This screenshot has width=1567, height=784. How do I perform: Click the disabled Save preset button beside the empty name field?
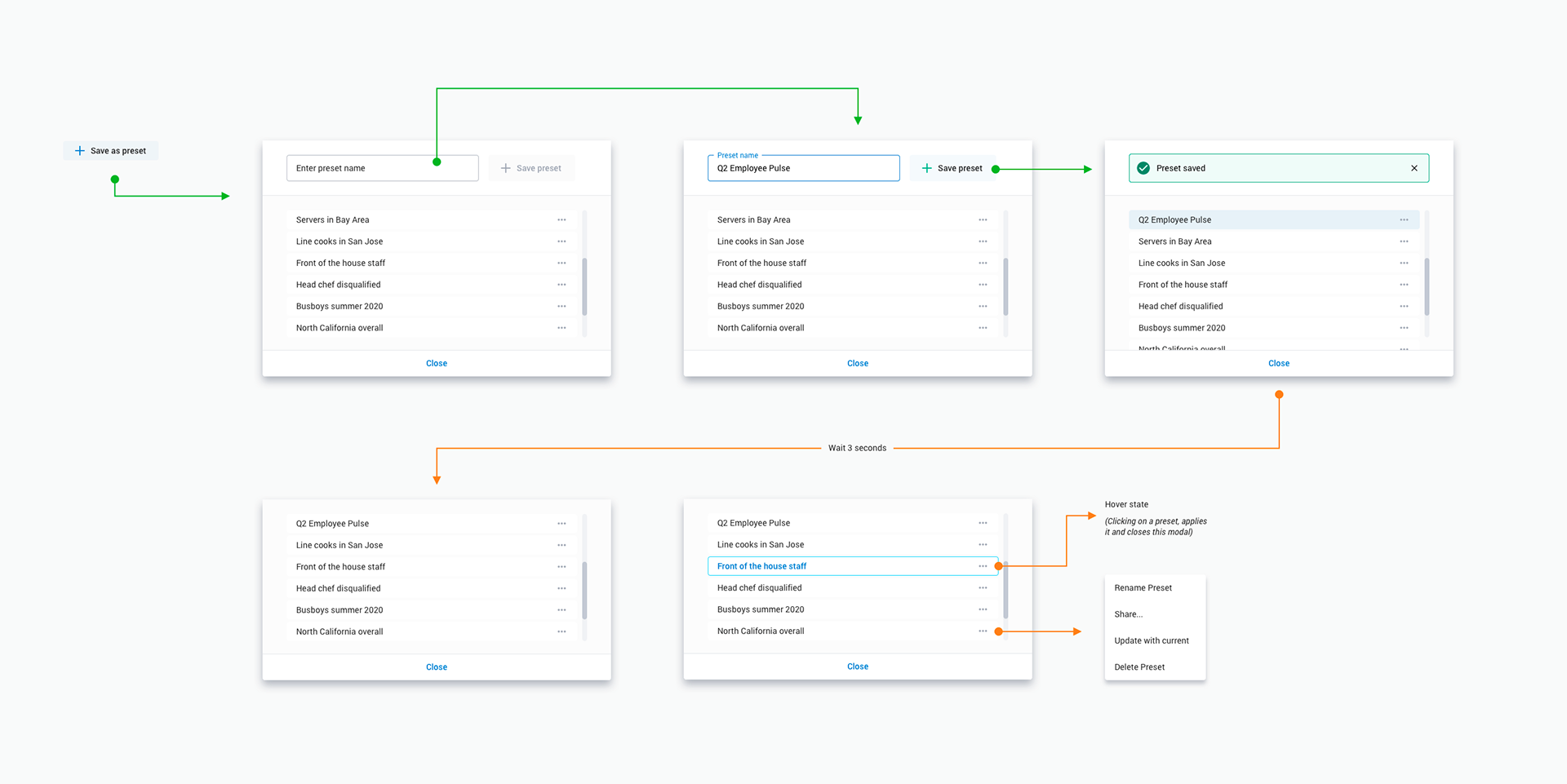point(531,168)
